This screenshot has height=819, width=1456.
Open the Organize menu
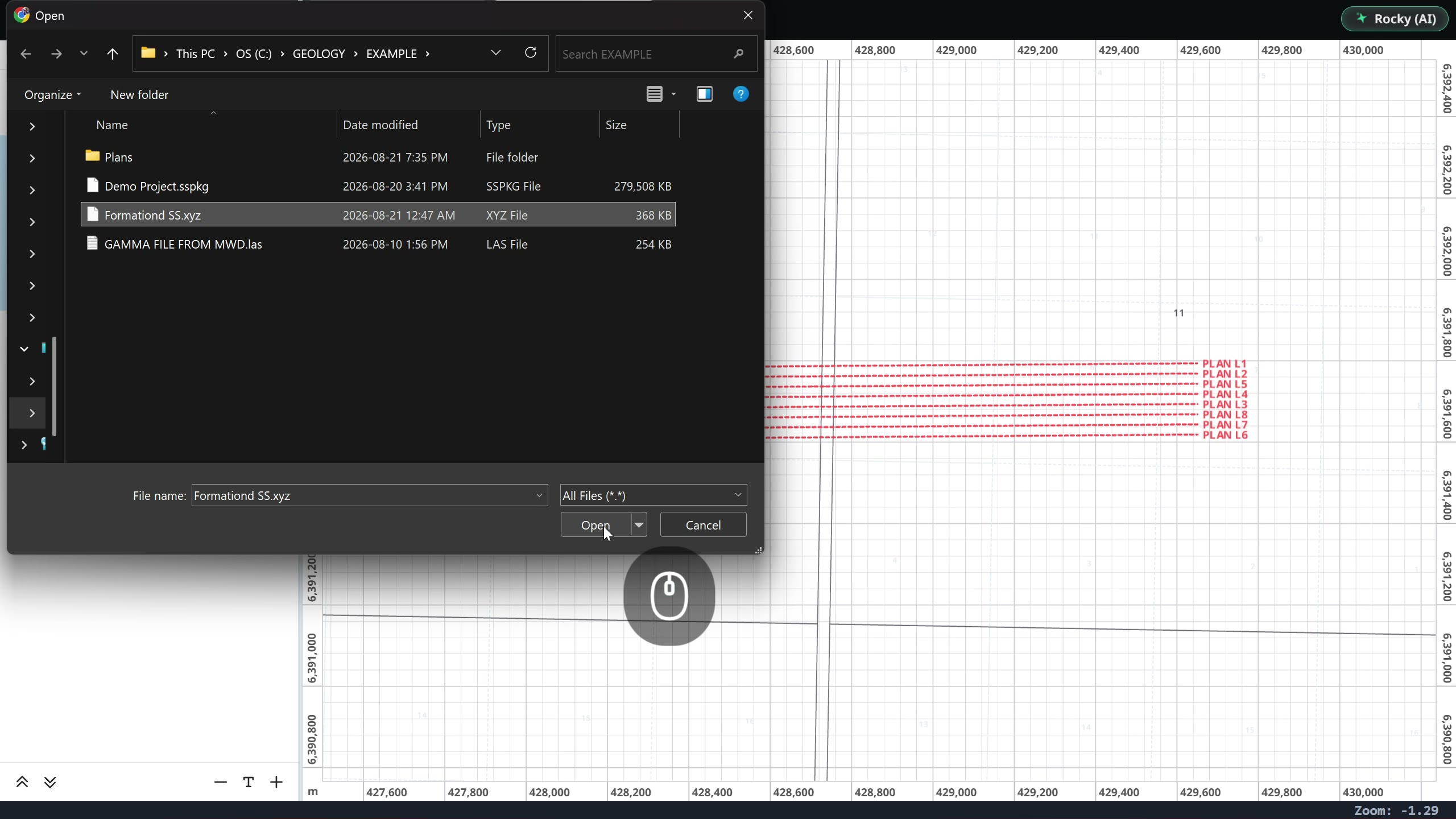(52, 94)
